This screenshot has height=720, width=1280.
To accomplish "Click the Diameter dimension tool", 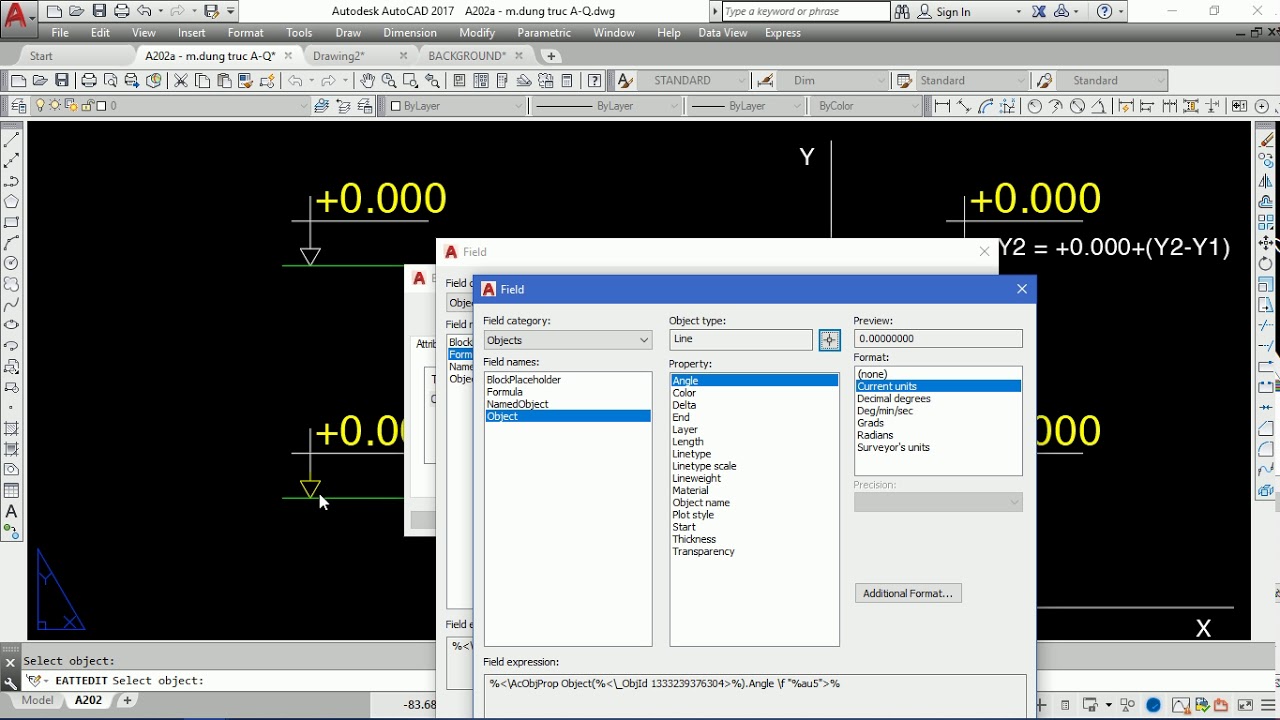I will tap(1078, 106).
